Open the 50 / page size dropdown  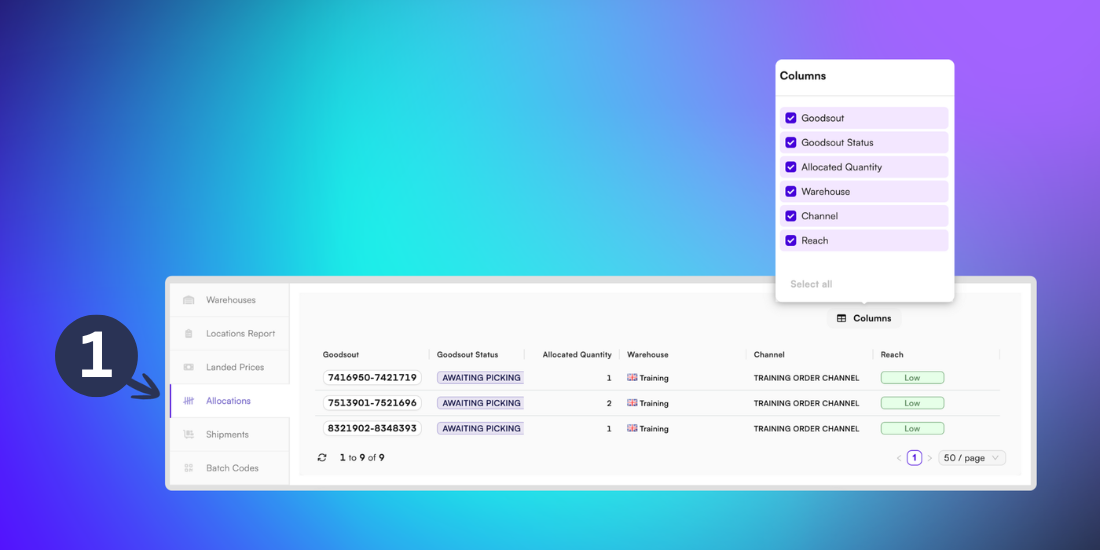pos(972,458)
